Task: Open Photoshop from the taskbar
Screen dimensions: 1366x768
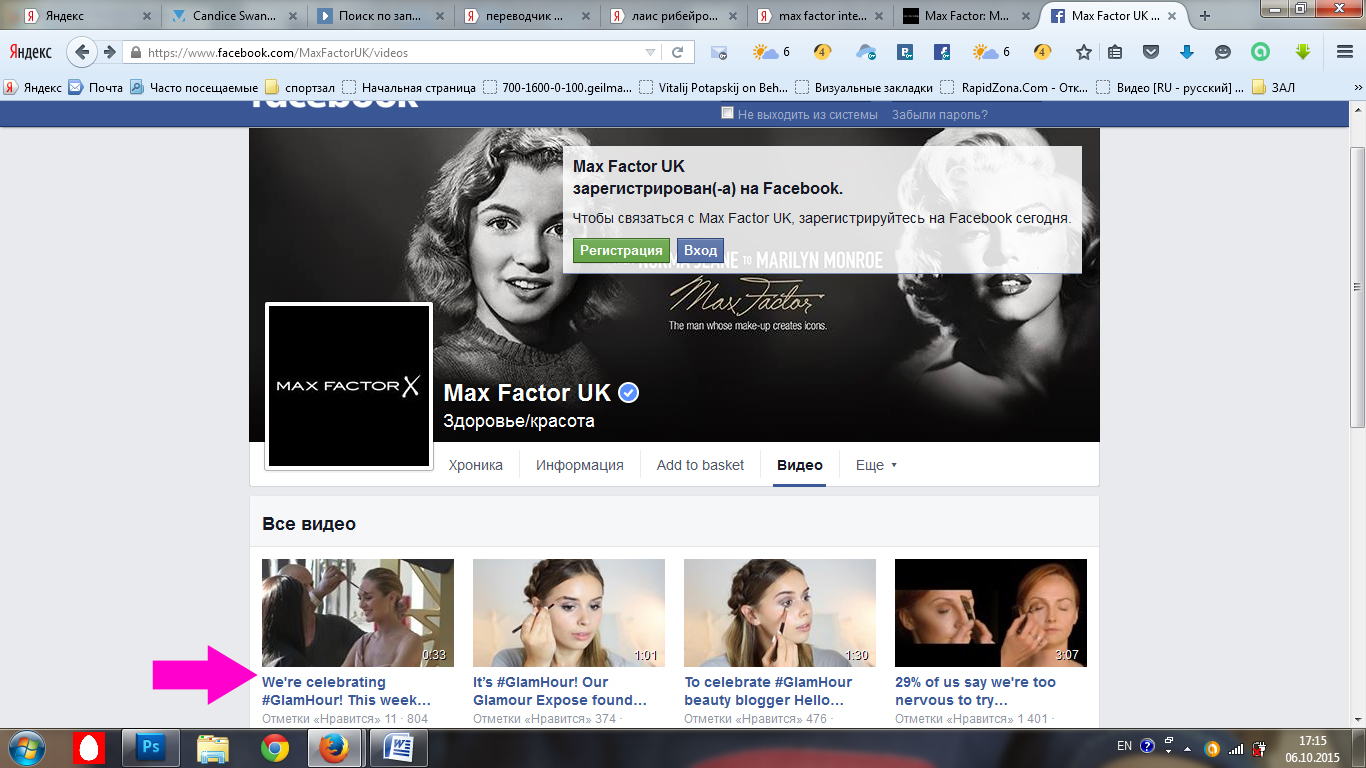Action: [x=151, y=748]
